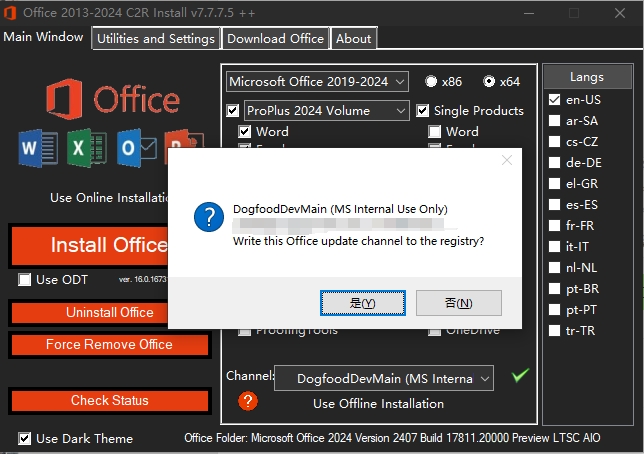
Task: Click the Install Office button
Action: [90, 245]
